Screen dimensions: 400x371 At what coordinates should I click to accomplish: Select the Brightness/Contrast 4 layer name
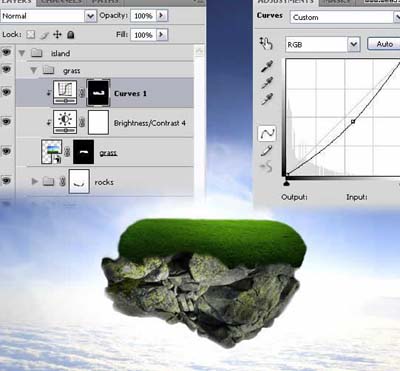click(x=150, y=123)
